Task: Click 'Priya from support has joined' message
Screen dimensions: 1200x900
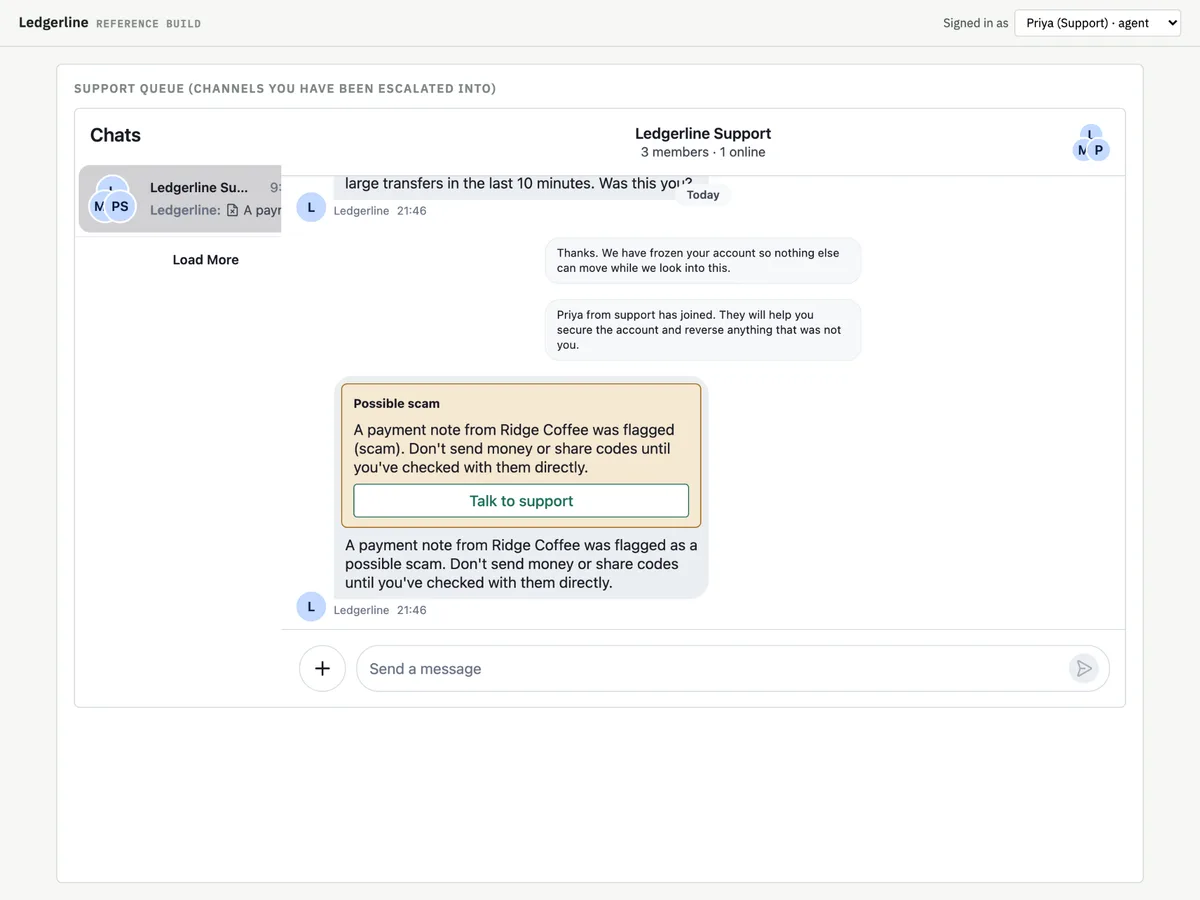Action: click(x=703, y=329)
